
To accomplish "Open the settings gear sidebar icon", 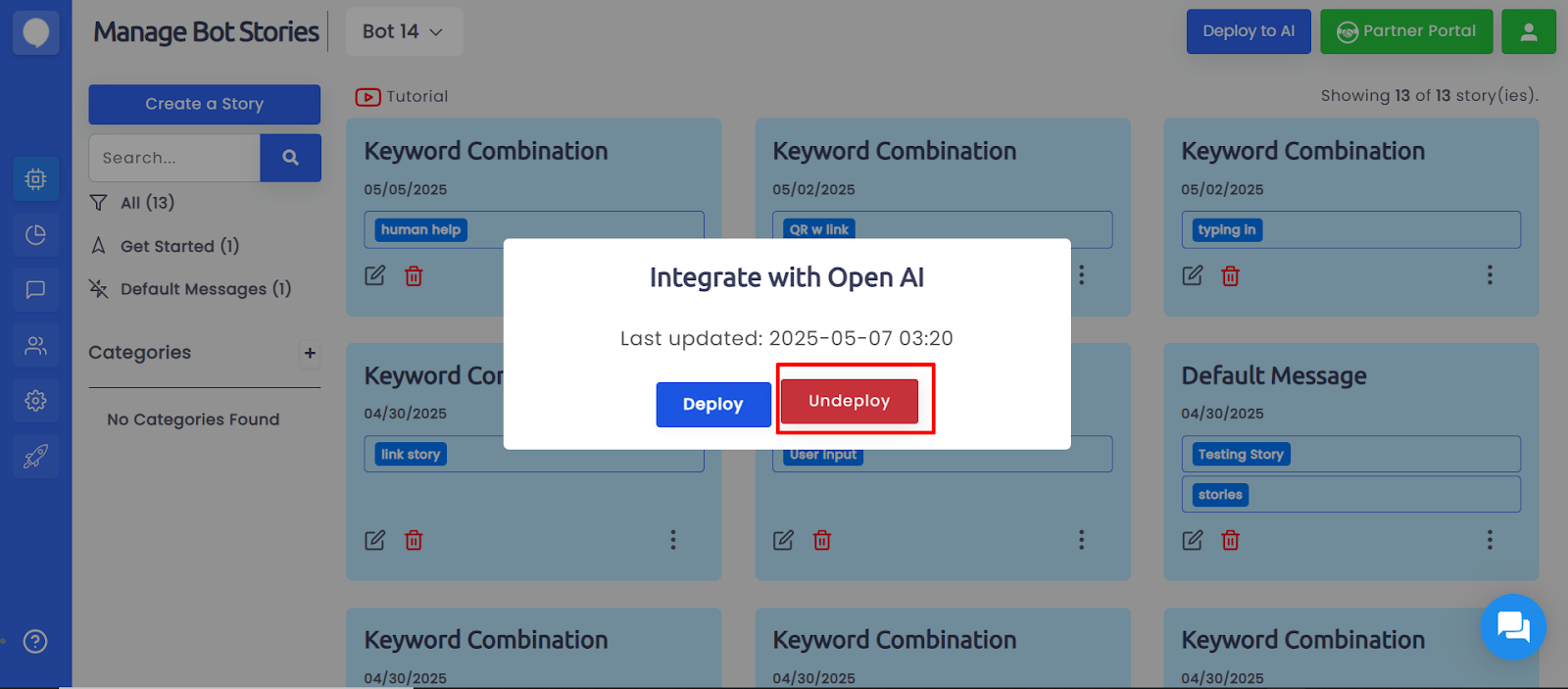I will pyautogui.click(x=35, y=401).
